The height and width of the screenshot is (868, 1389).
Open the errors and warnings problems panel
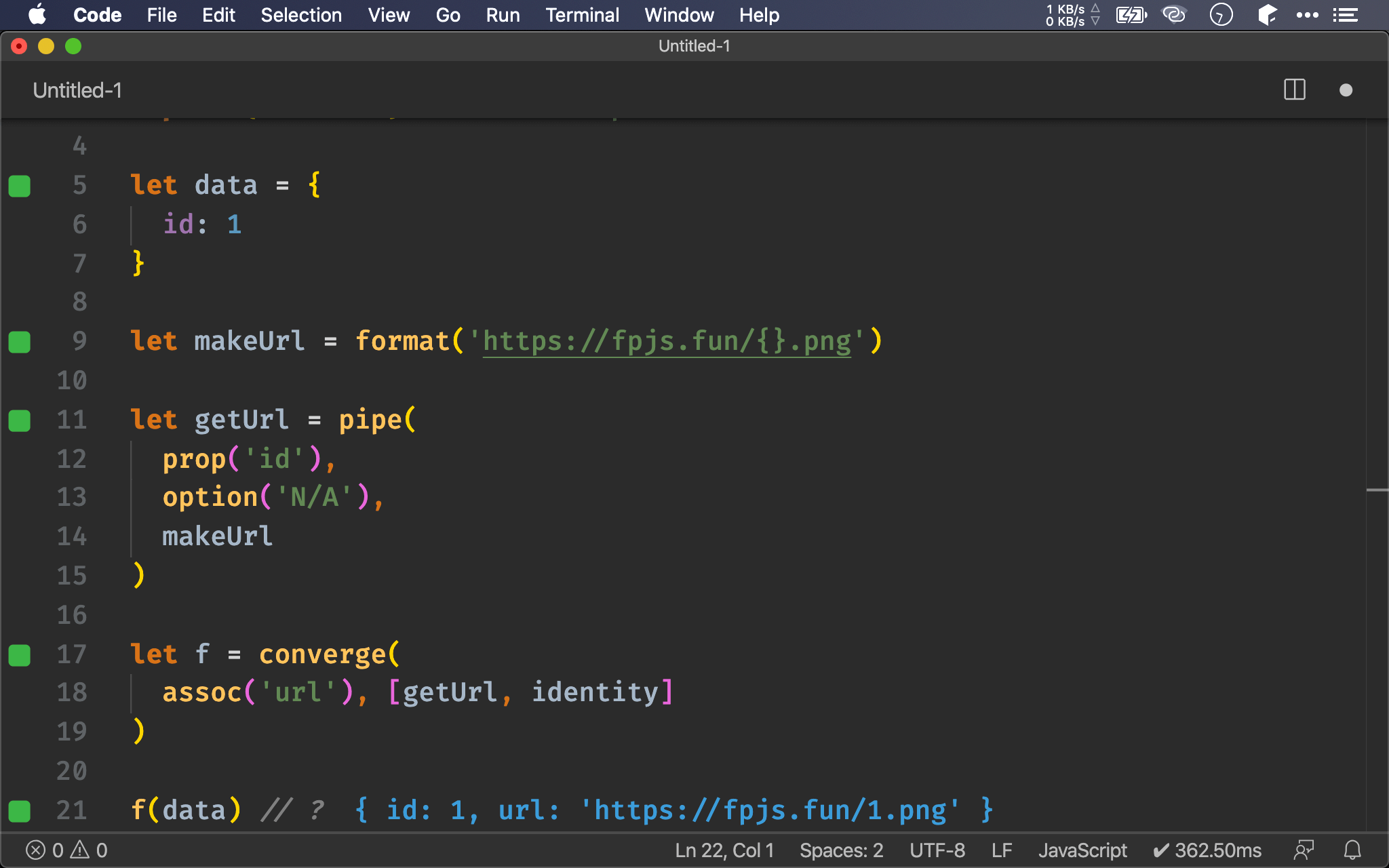[x=66, y=850]
